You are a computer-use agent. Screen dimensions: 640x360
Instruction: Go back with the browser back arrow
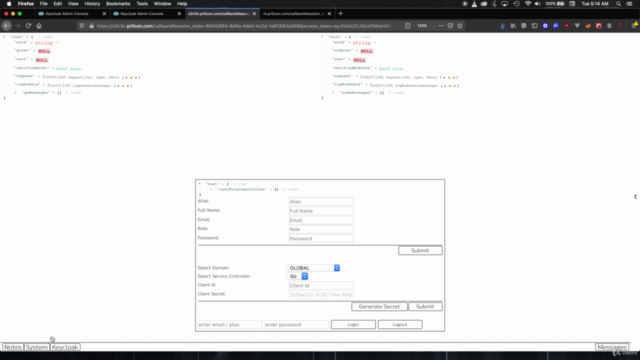(x=7, y=26)
